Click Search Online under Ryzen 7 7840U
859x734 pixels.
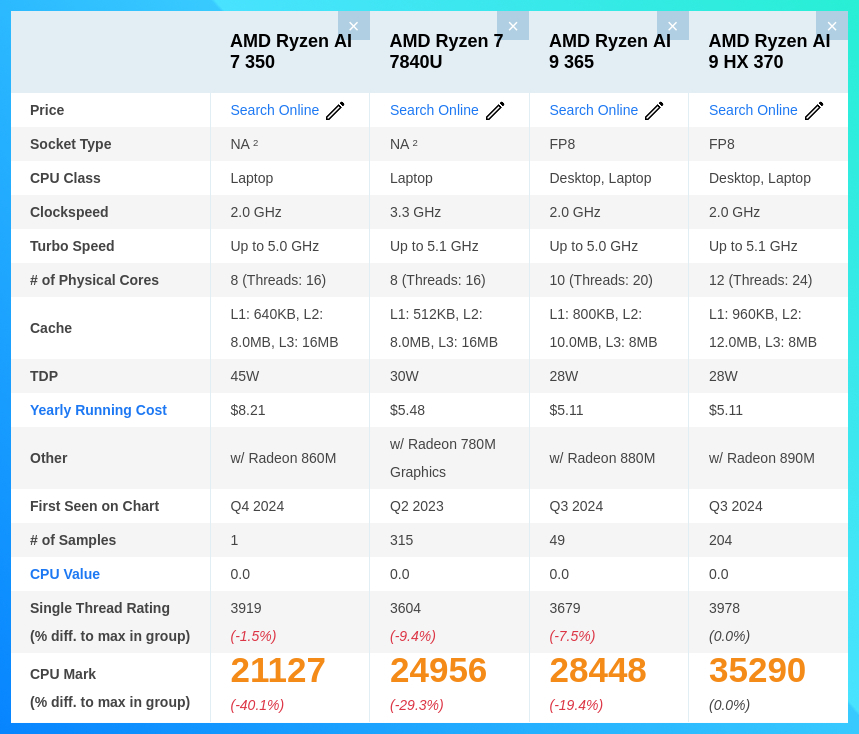[434, 110]
